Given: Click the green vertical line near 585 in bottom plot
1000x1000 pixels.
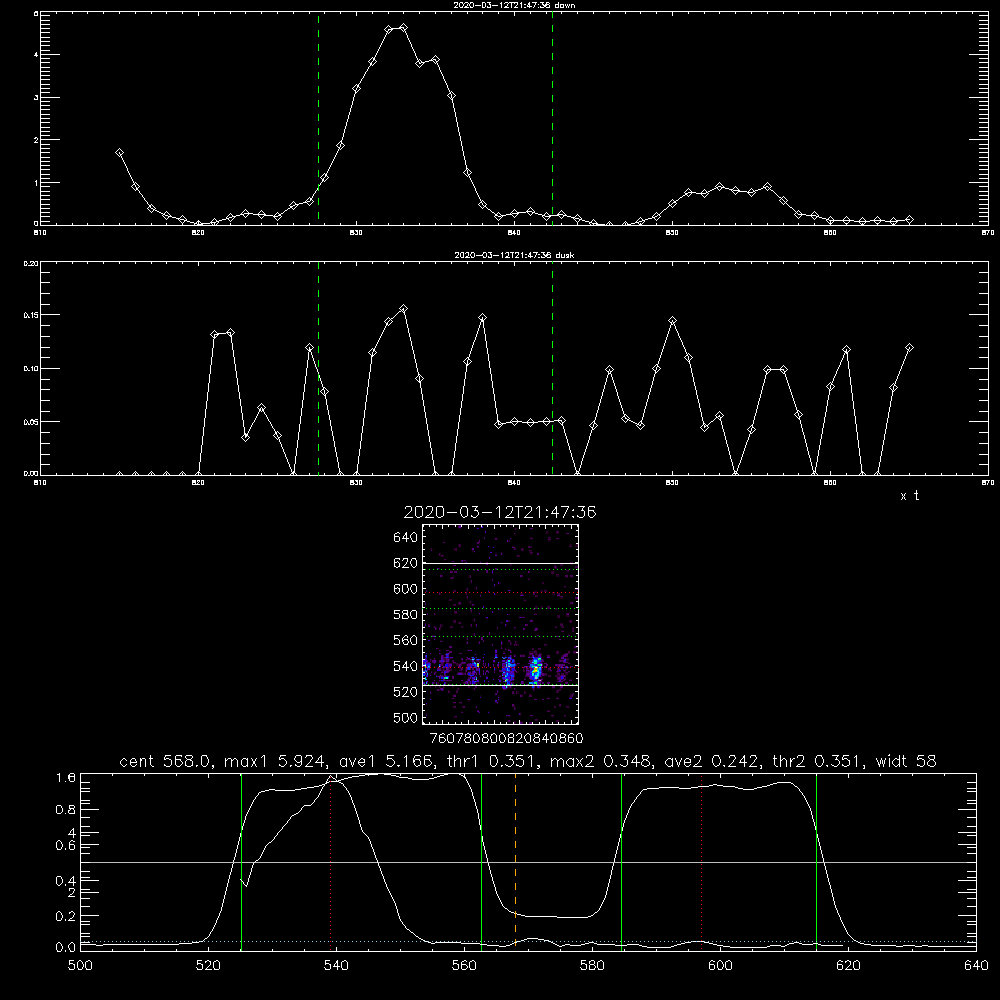Looking at the screenshot, I should pos(621,861).
